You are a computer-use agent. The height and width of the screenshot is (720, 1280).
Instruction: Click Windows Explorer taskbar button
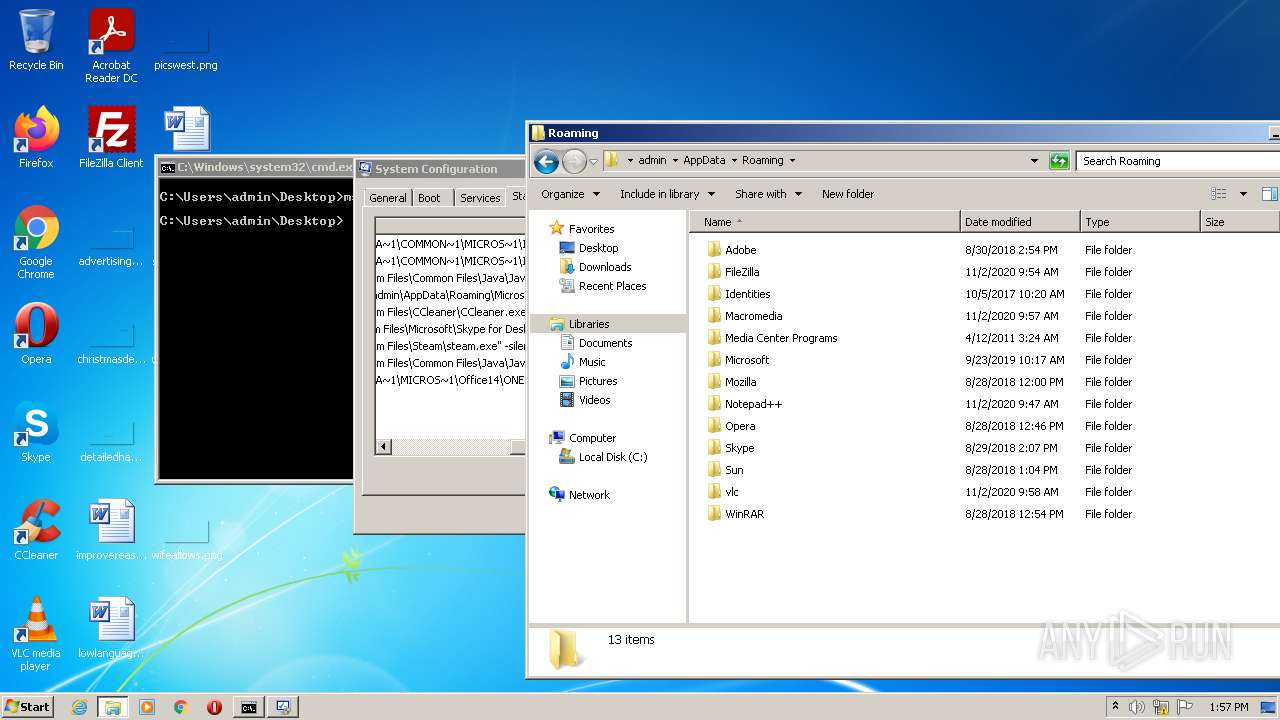[x=113, y=707]
